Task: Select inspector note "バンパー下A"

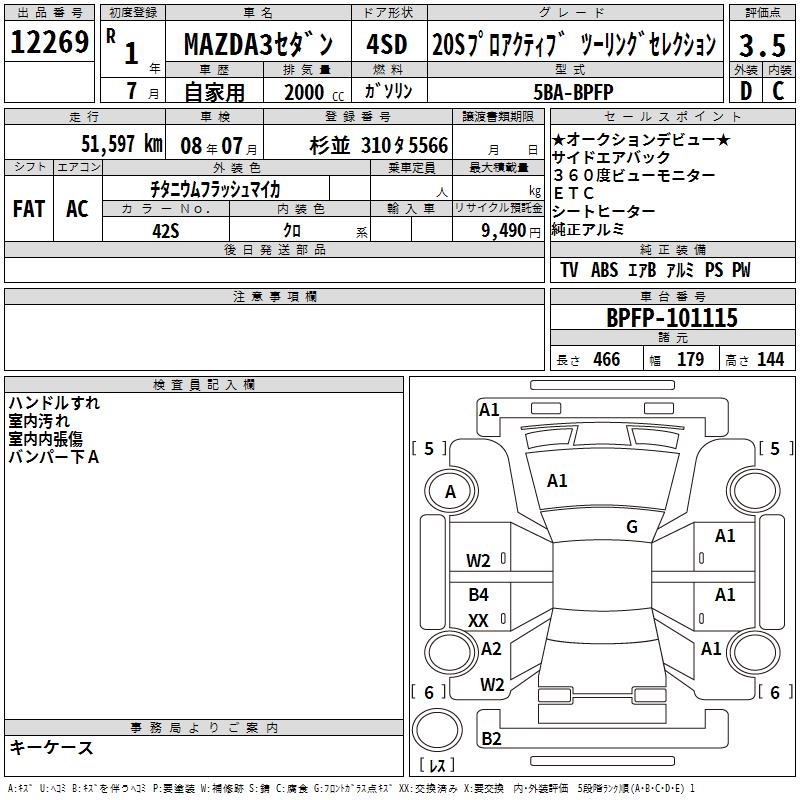Action: coord(53,457)
